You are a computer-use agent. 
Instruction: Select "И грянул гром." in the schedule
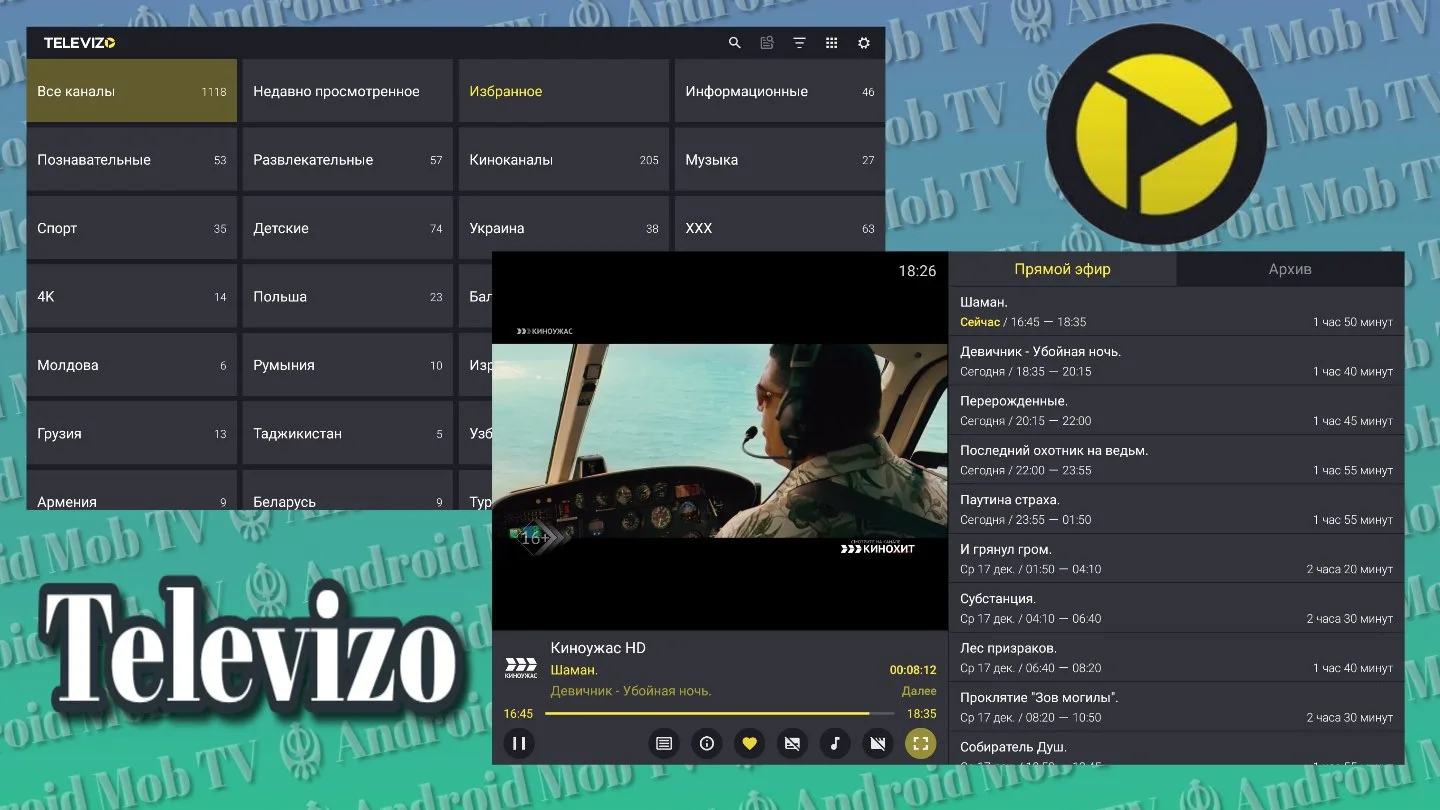pos(1176,559)
